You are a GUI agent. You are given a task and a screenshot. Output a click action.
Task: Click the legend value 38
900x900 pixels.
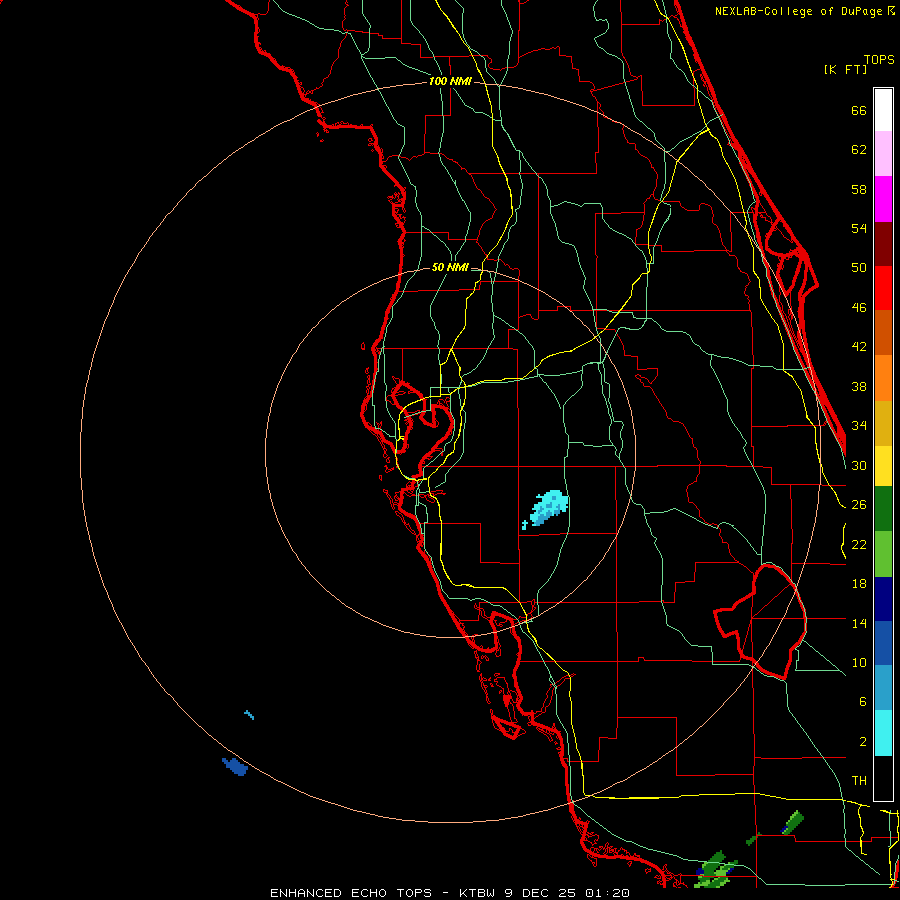click(x=859, y=387)
